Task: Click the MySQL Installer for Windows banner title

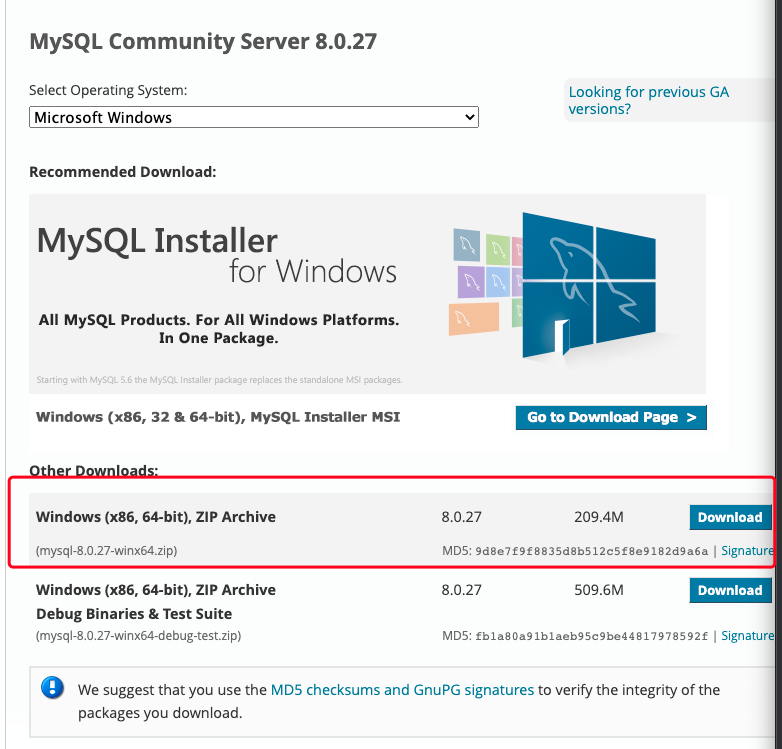Action: [216, 255]
